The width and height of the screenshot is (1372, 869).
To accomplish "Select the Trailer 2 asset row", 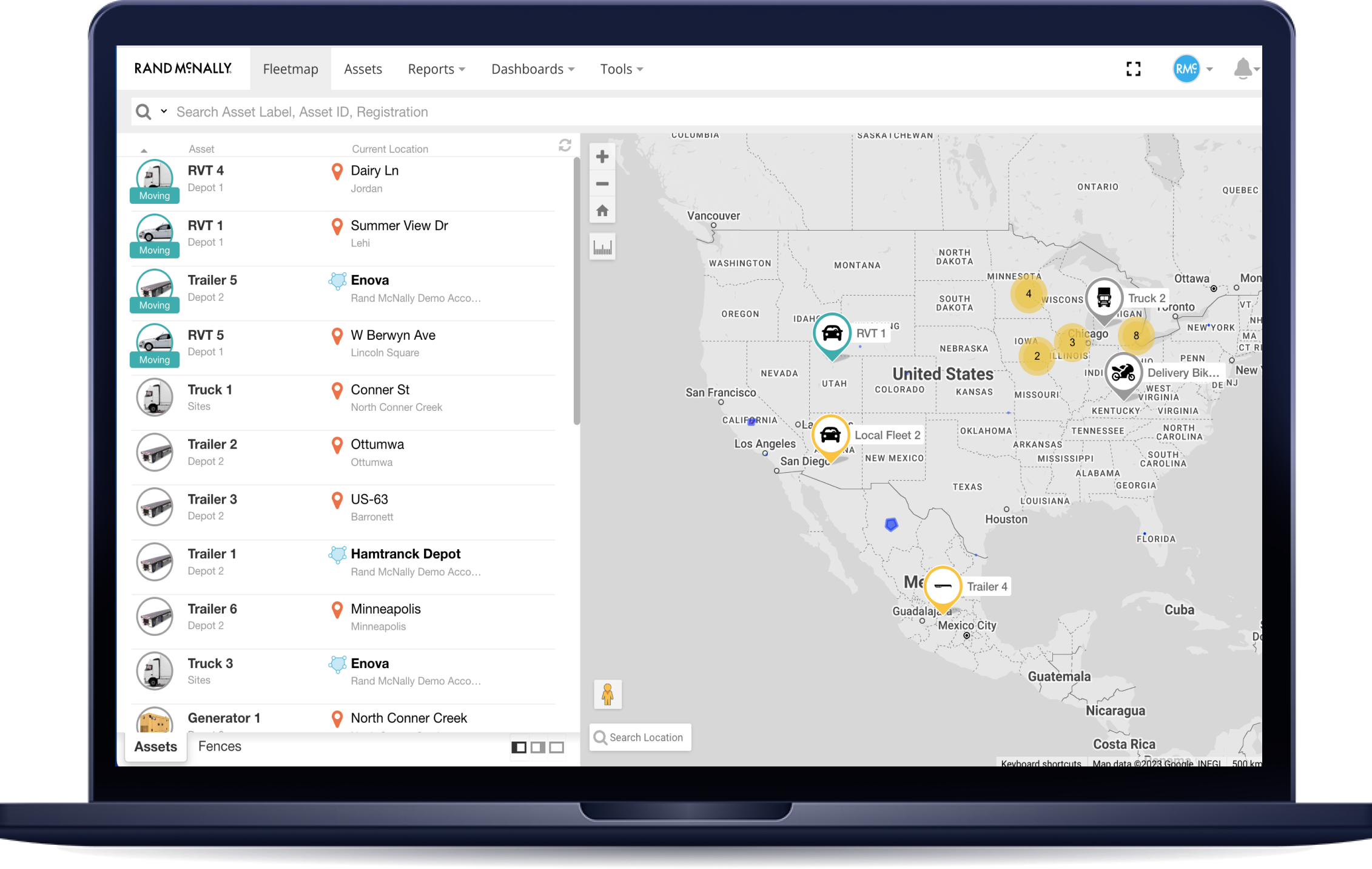I will [x=343, y=458].
